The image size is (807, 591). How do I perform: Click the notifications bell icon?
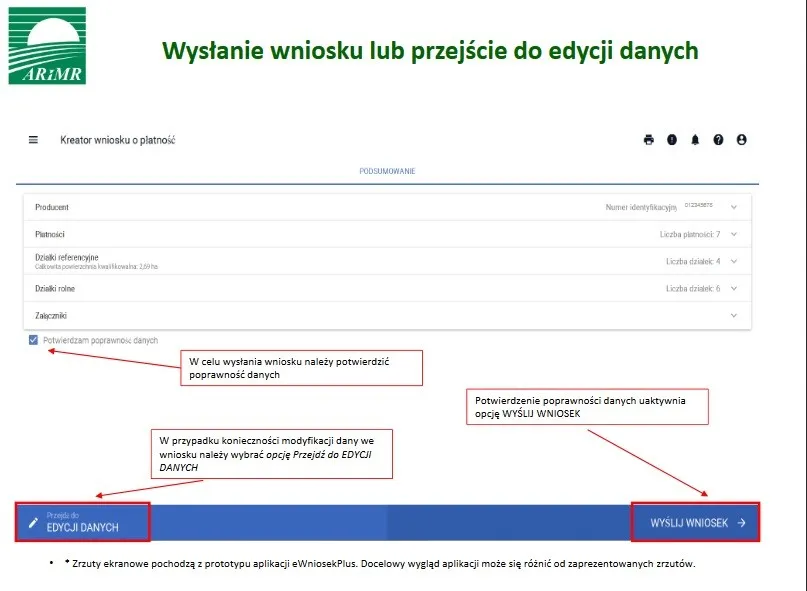(x=695, y=140)
